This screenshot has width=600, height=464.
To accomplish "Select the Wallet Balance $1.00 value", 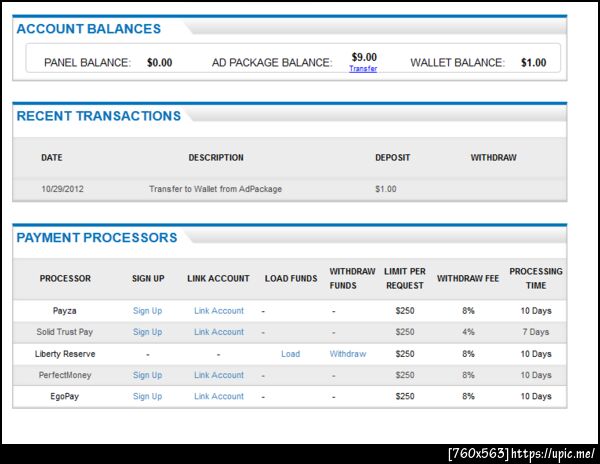I will pos(533,62).
